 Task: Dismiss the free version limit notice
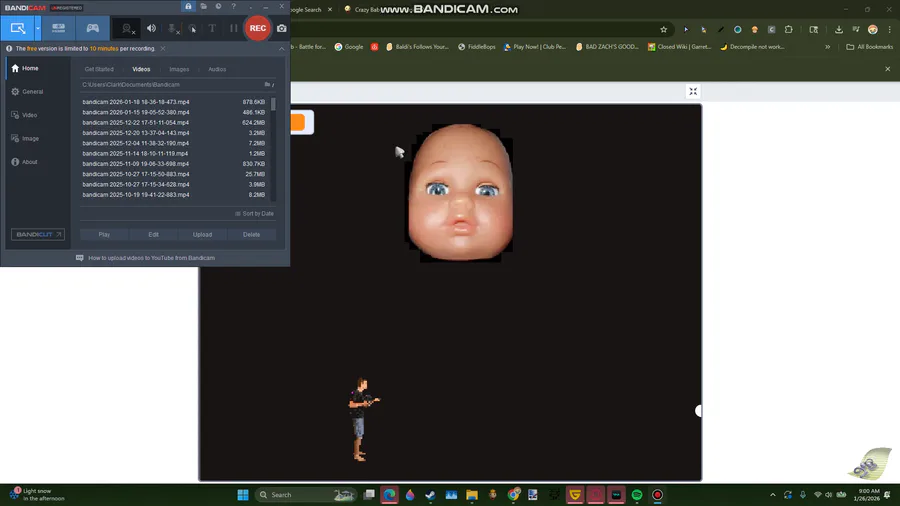163,49
